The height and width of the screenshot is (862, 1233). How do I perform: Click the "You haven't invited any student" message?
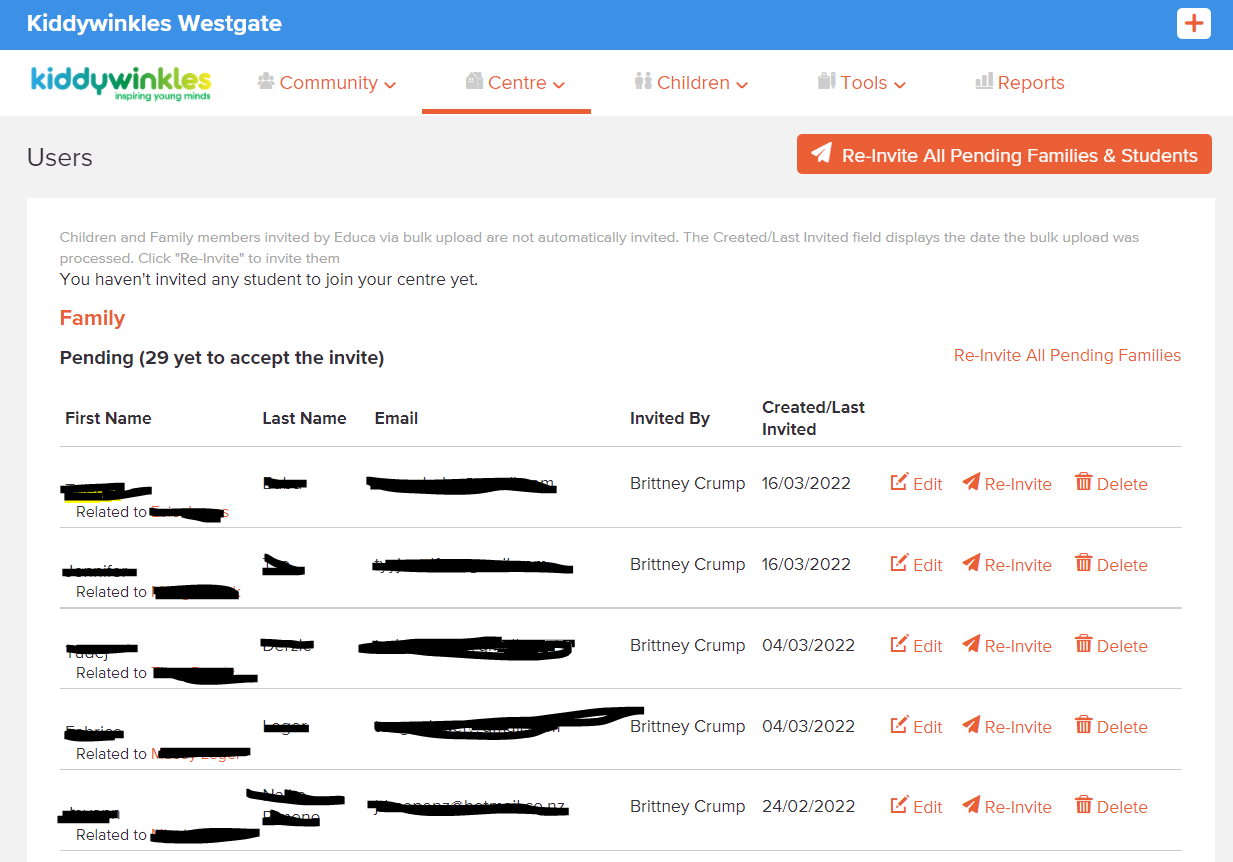coord(269,279)
